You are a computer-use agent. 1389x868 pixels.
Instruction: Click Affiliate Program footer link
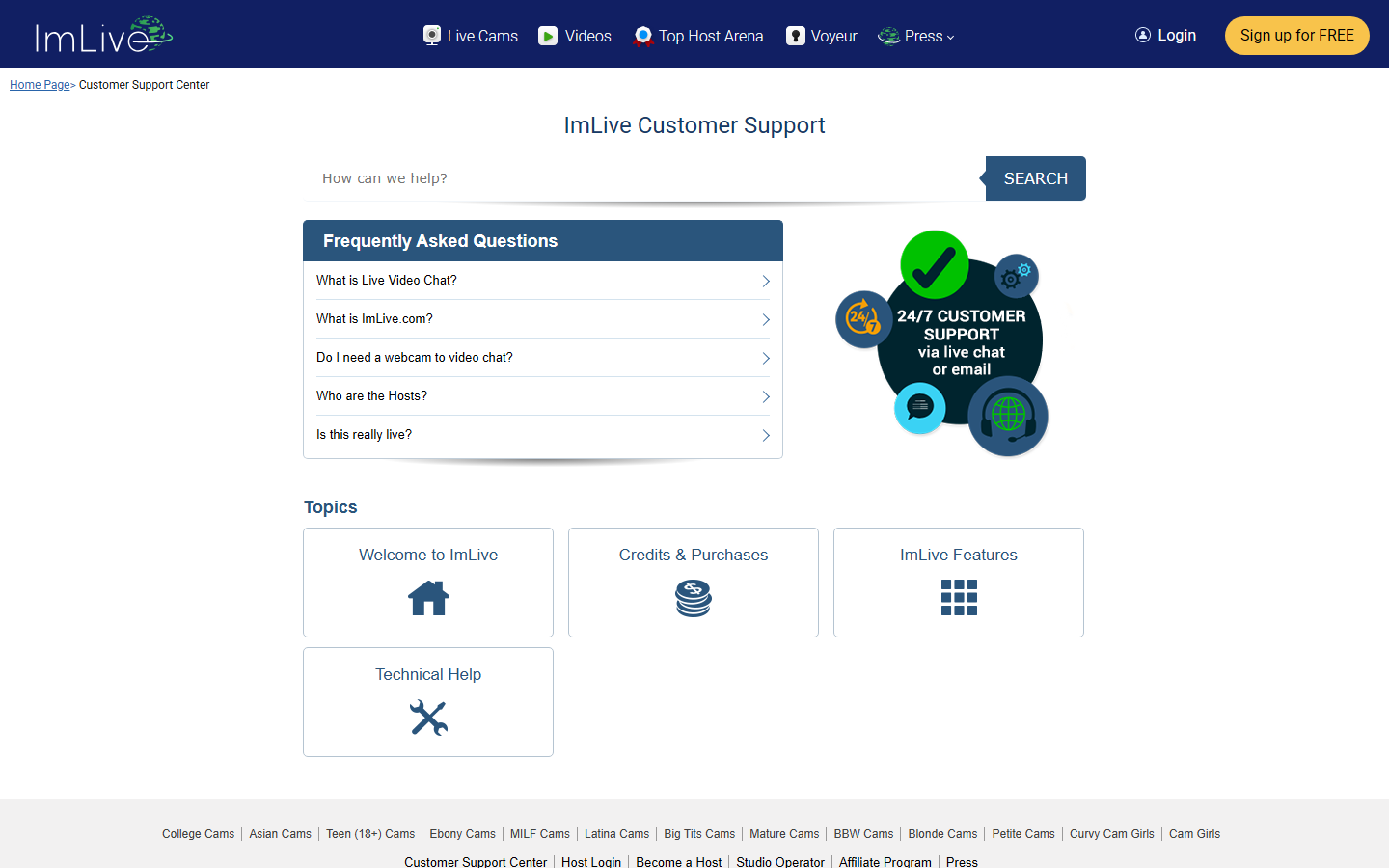tap(885, 861)
